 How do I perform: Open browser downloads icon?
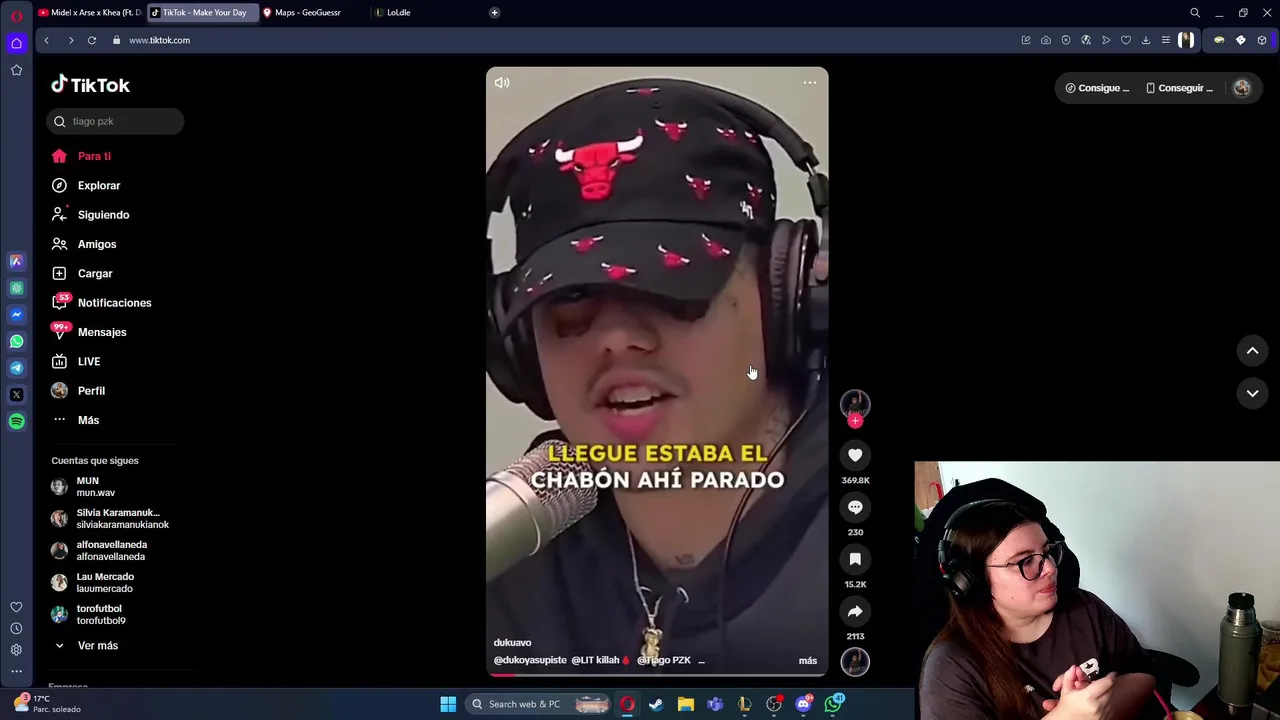[1146, 40]
